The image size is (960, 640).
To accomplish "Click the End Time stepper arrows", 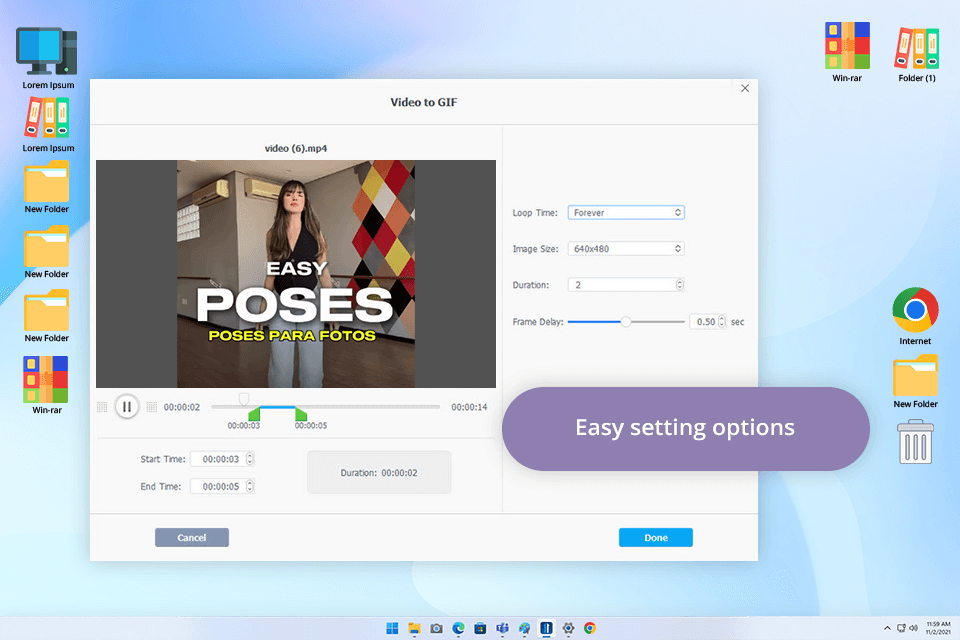I will pyautogui.click(x=249, y=486).
